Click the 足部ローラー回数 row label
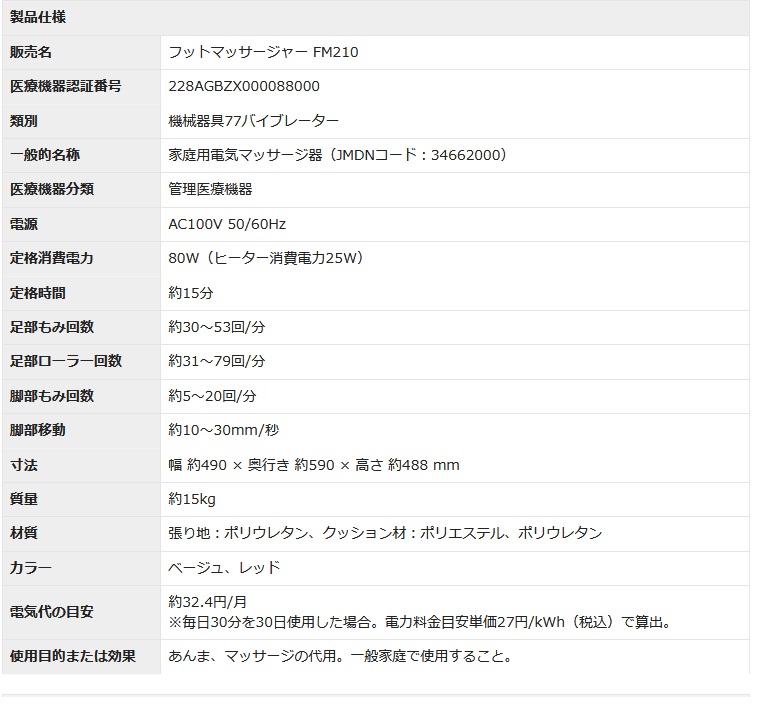 pos(65,361)
